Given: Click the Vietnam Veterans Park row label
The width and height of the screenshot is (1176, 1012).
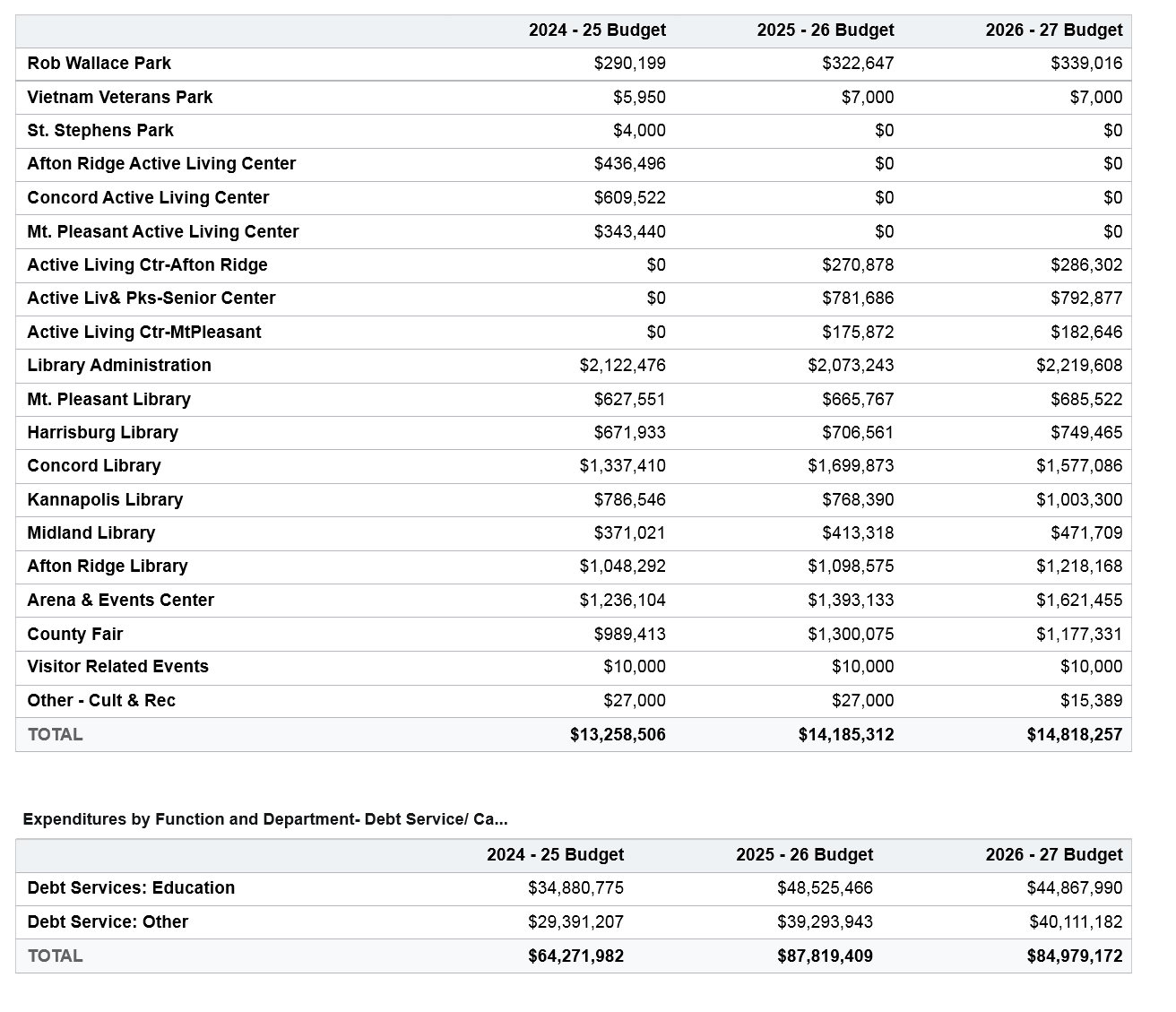Looking at the screenshot, I should point(119,98).
